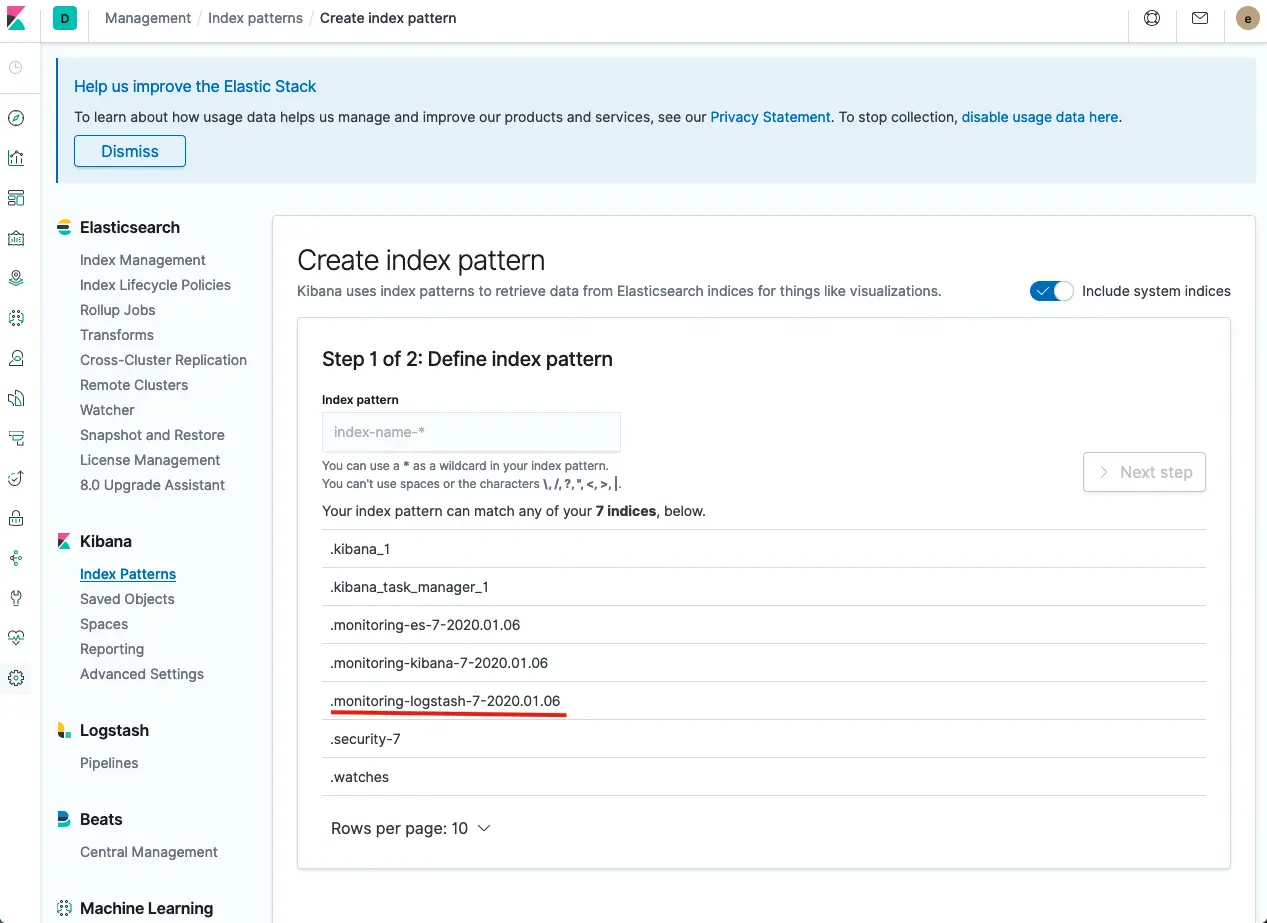
Task: Click the Index patterns breadcrumb
Action: [x=255, y=18]
